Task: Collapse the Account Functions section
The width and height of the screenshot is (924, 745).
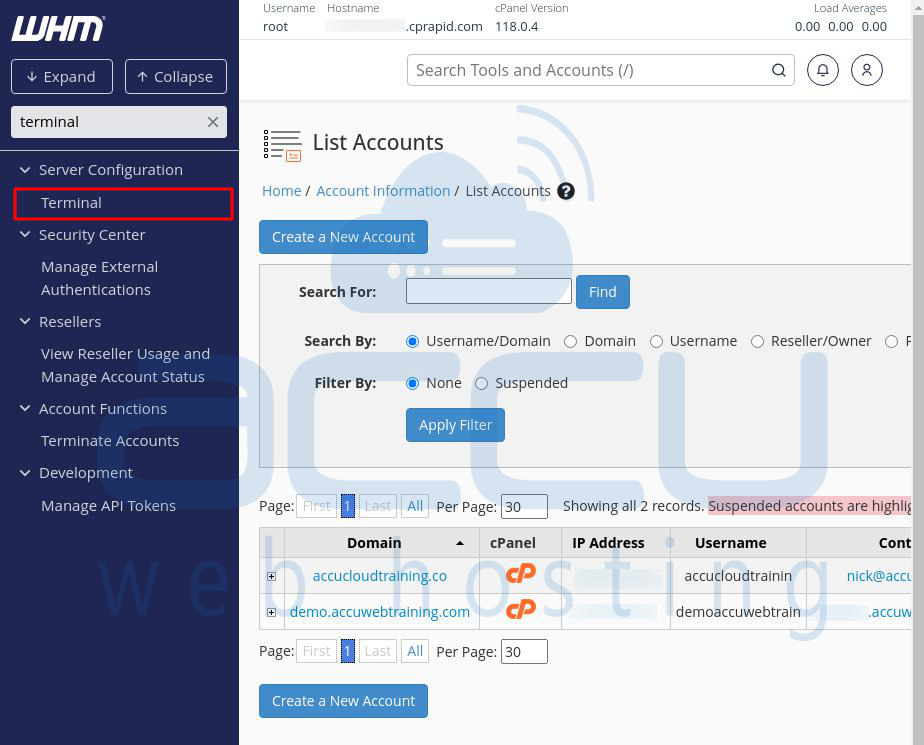Action: tap(25, 408)
